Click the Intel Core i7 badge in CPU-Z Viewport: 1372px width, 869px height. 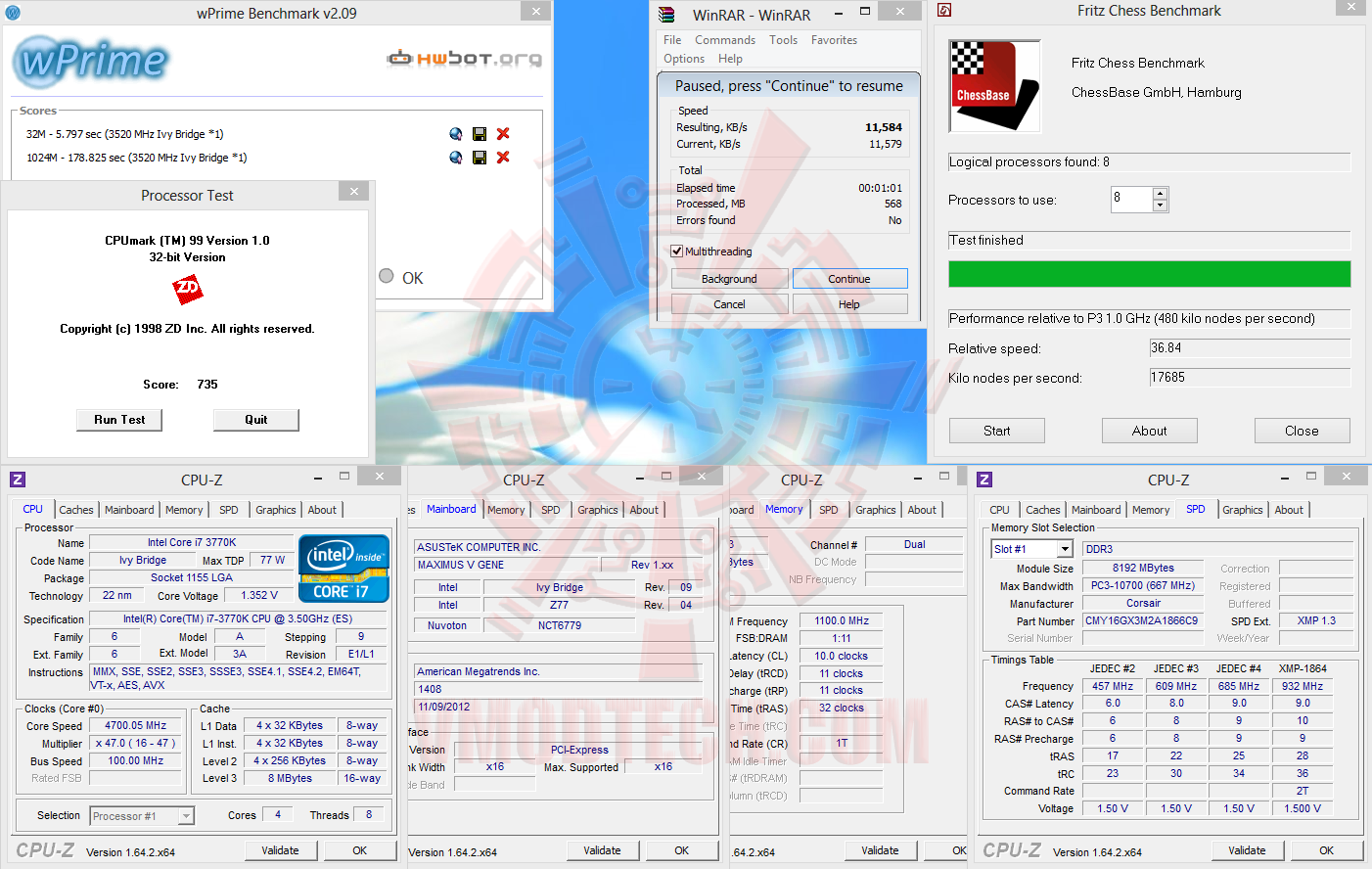(343, 568)
